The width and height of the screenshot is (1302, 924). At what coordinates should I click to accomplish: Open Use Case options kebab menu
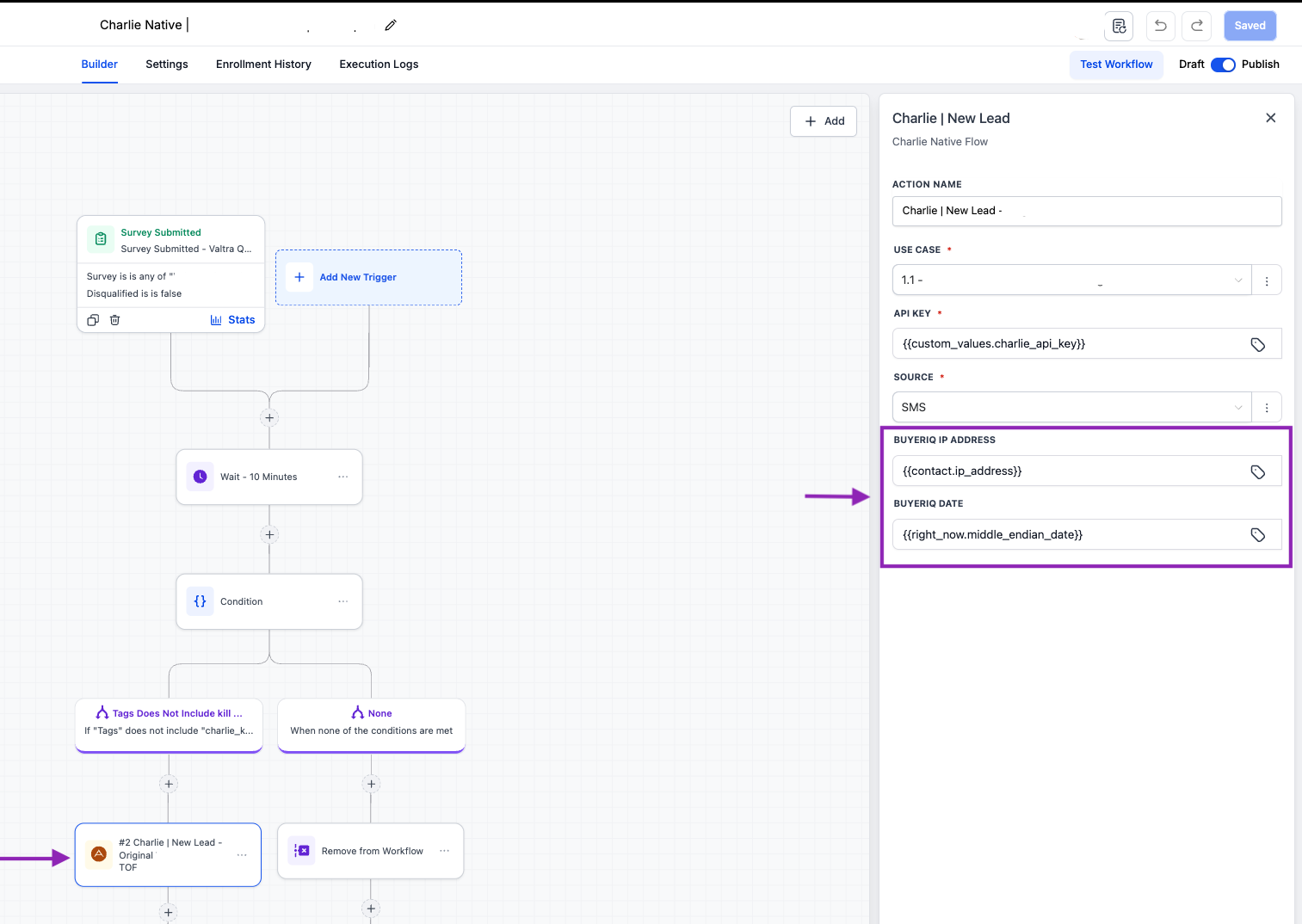click(1267, 280)
